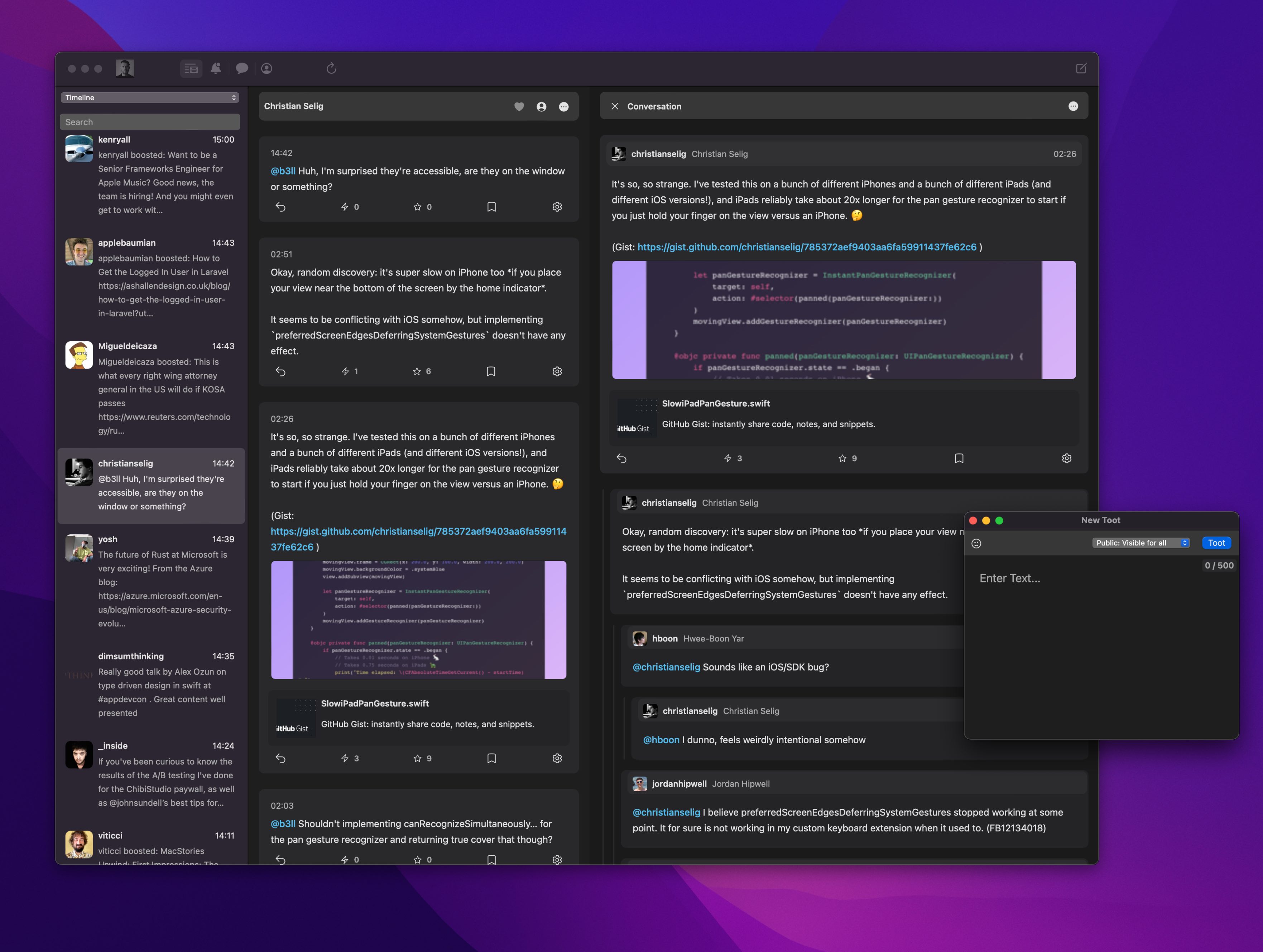Change Public: Visible for all visibility

(x=1141, y=543)
